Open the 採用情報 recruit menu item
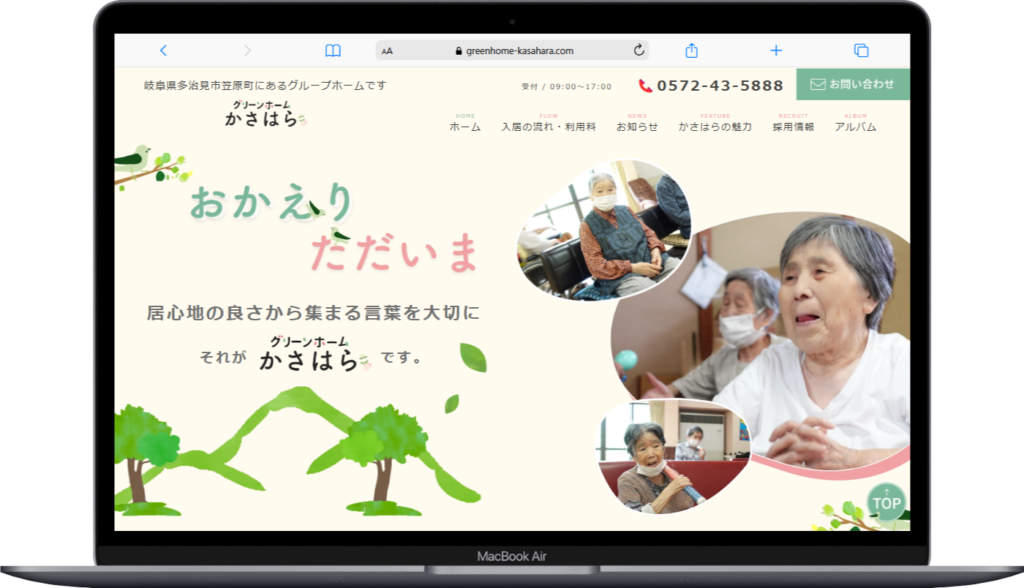Viewport: 1024px width, 588px height. (793, 123)
